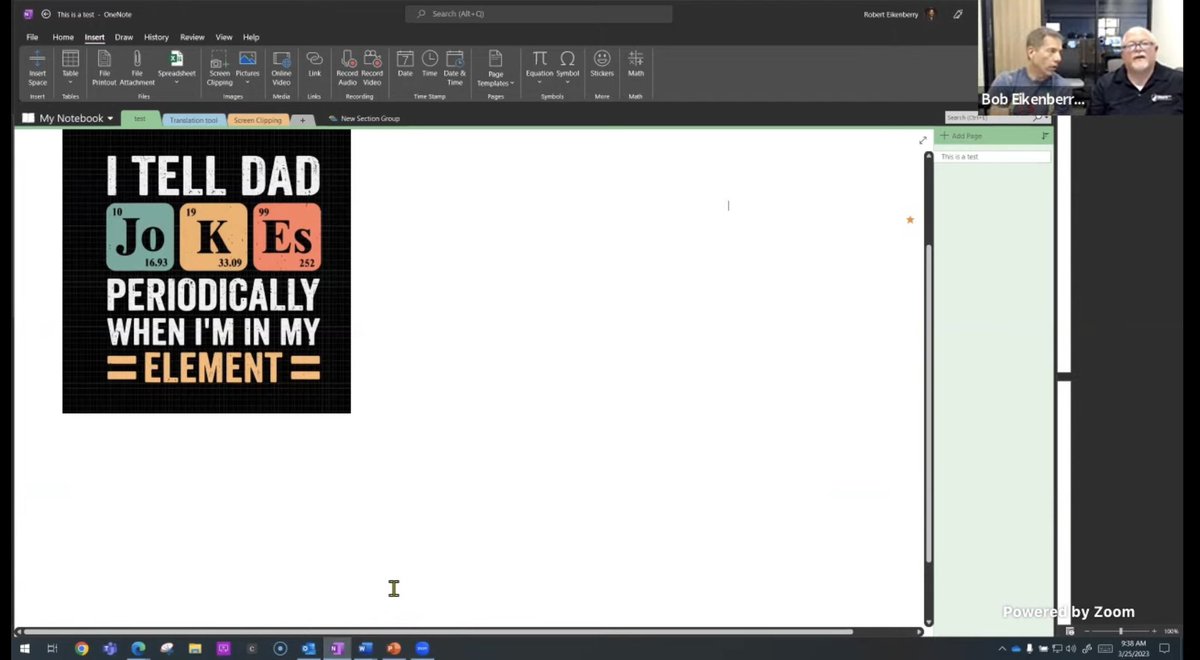Open the Spreadsheet insert dropdown

[176, 68]
